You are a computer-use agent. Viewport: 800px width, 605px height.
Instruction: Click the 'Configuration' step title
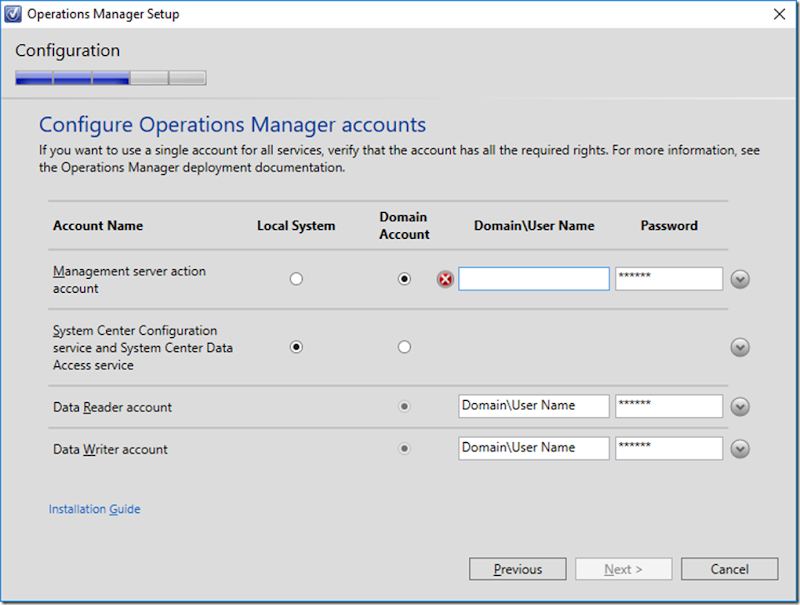[67, 51]
